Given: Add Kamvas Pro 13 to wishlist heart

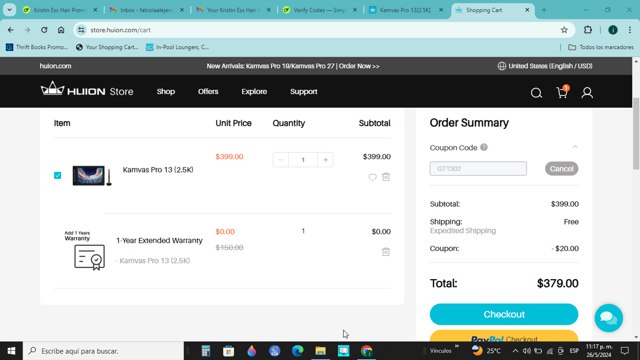Looking at the screenshot, I should tap(372, 177).
